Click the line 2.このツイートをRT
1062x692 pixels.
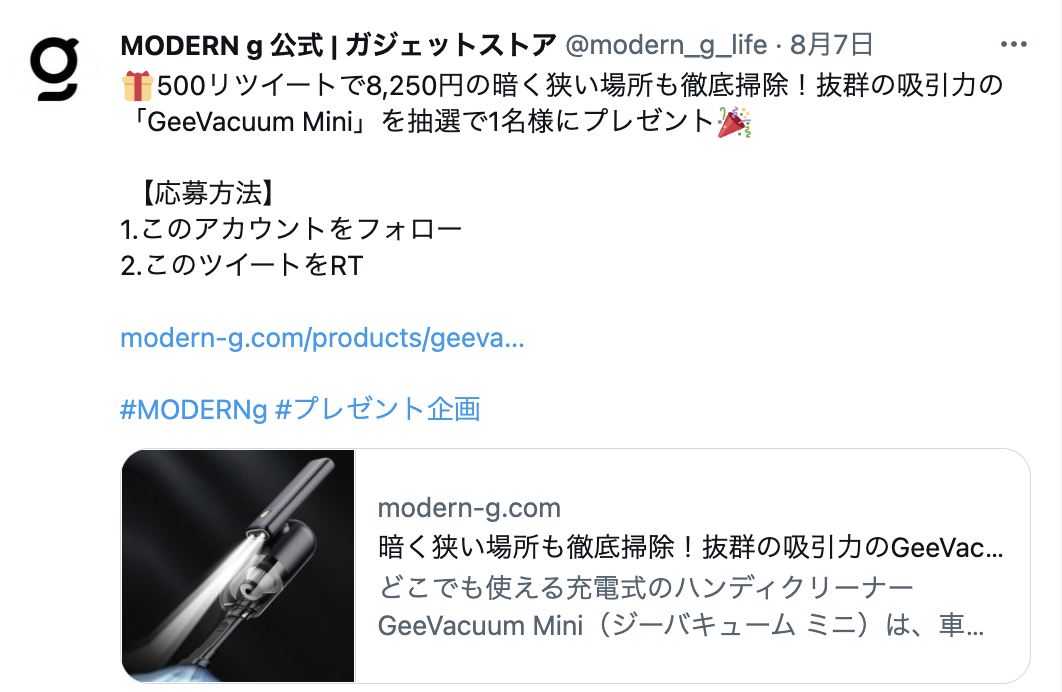tap(242, 265)
